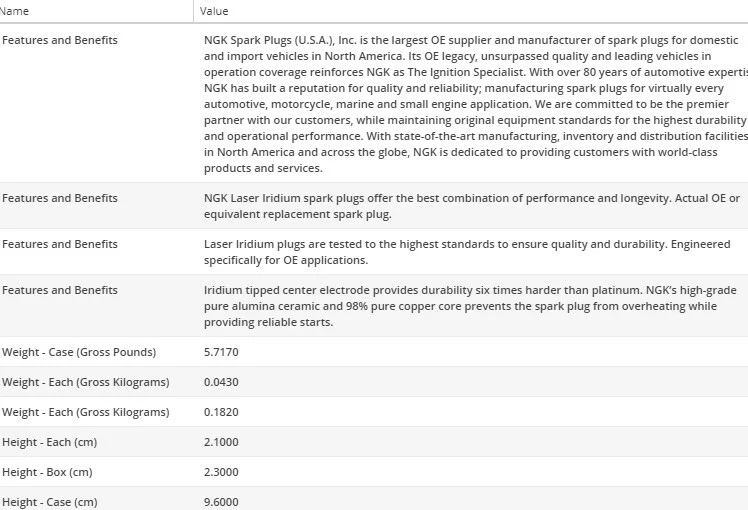748x510 pixels.
Task: Click the 0.0430 kilograms value
Action: (221, 382)
